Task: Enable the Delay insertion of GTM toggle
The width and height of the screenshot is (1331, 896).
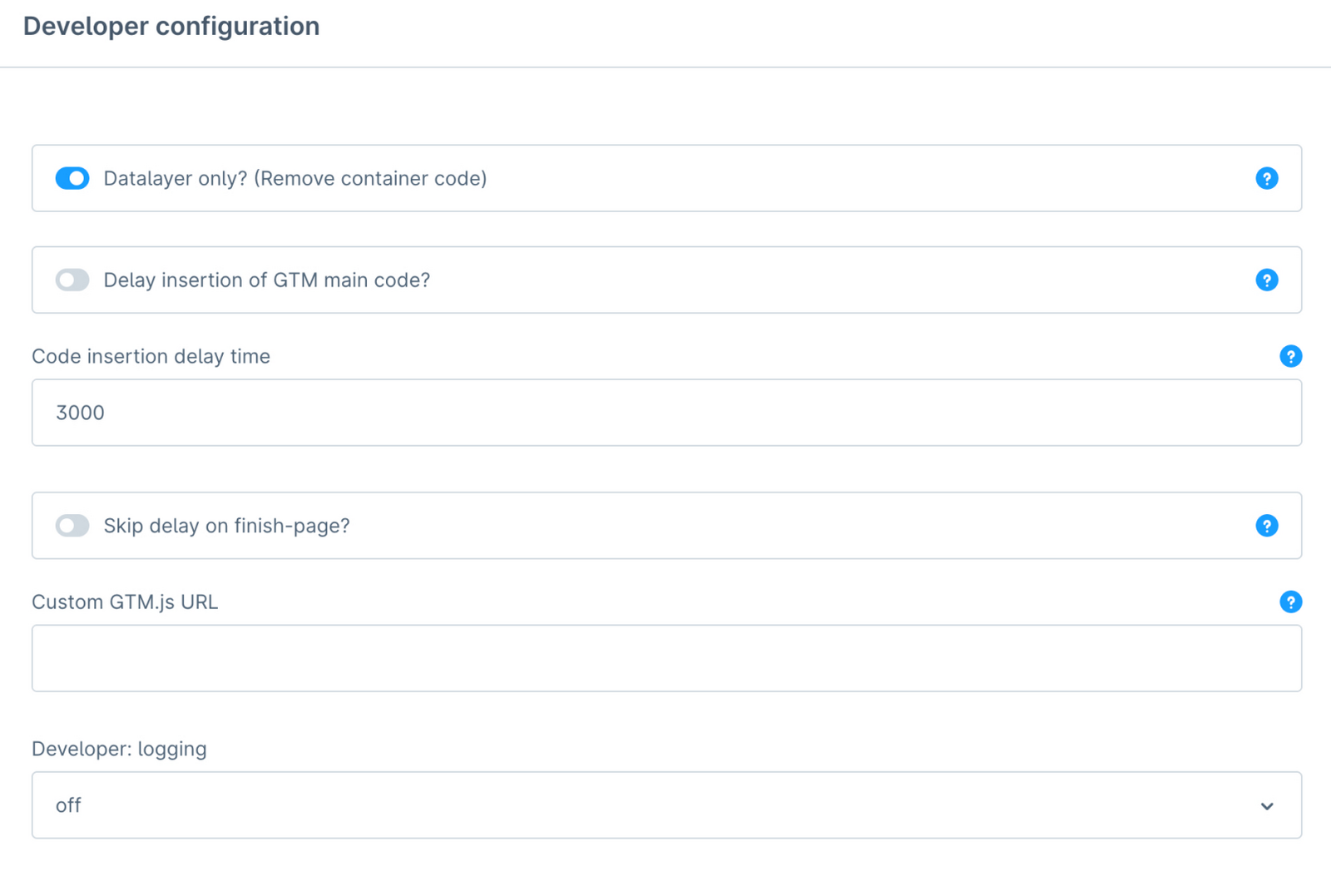Action: click(x=72, y=280)
